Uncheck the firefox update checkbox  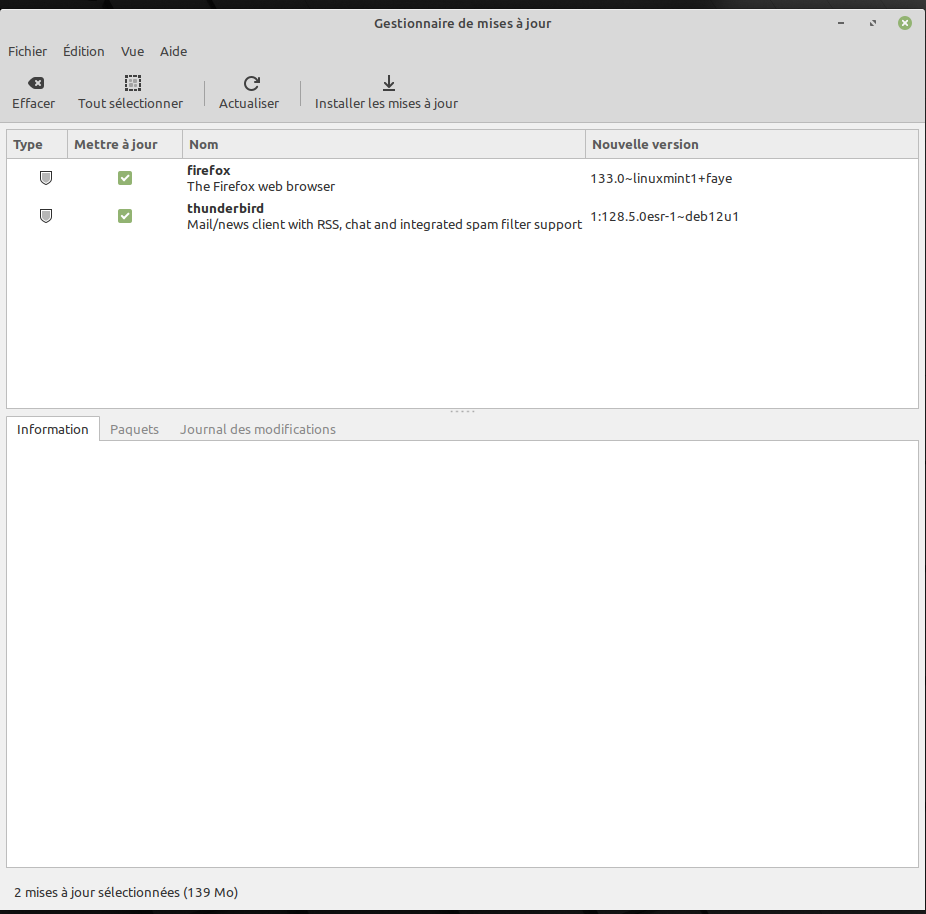click(x=125, y=178)
